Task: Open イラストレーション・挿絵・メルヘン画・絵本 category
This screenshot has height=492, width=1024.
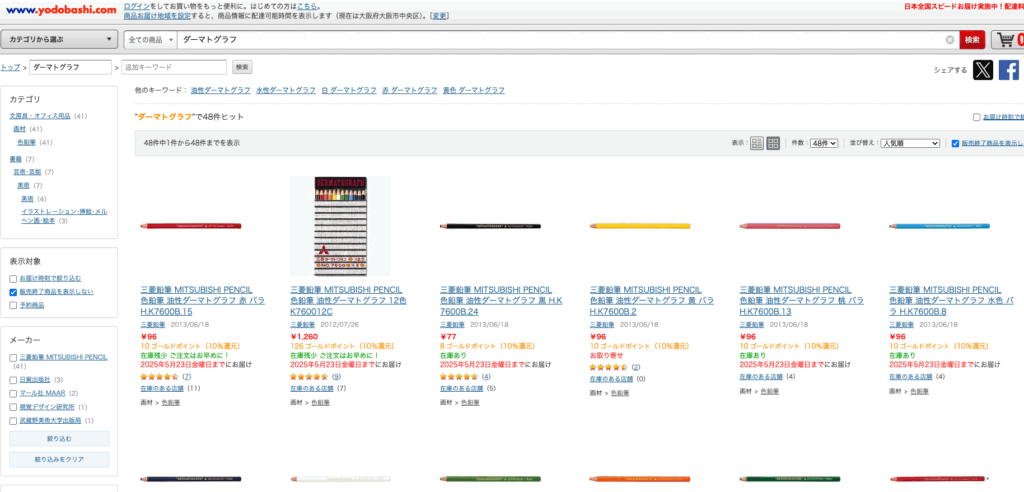Action: pos(64,216)
